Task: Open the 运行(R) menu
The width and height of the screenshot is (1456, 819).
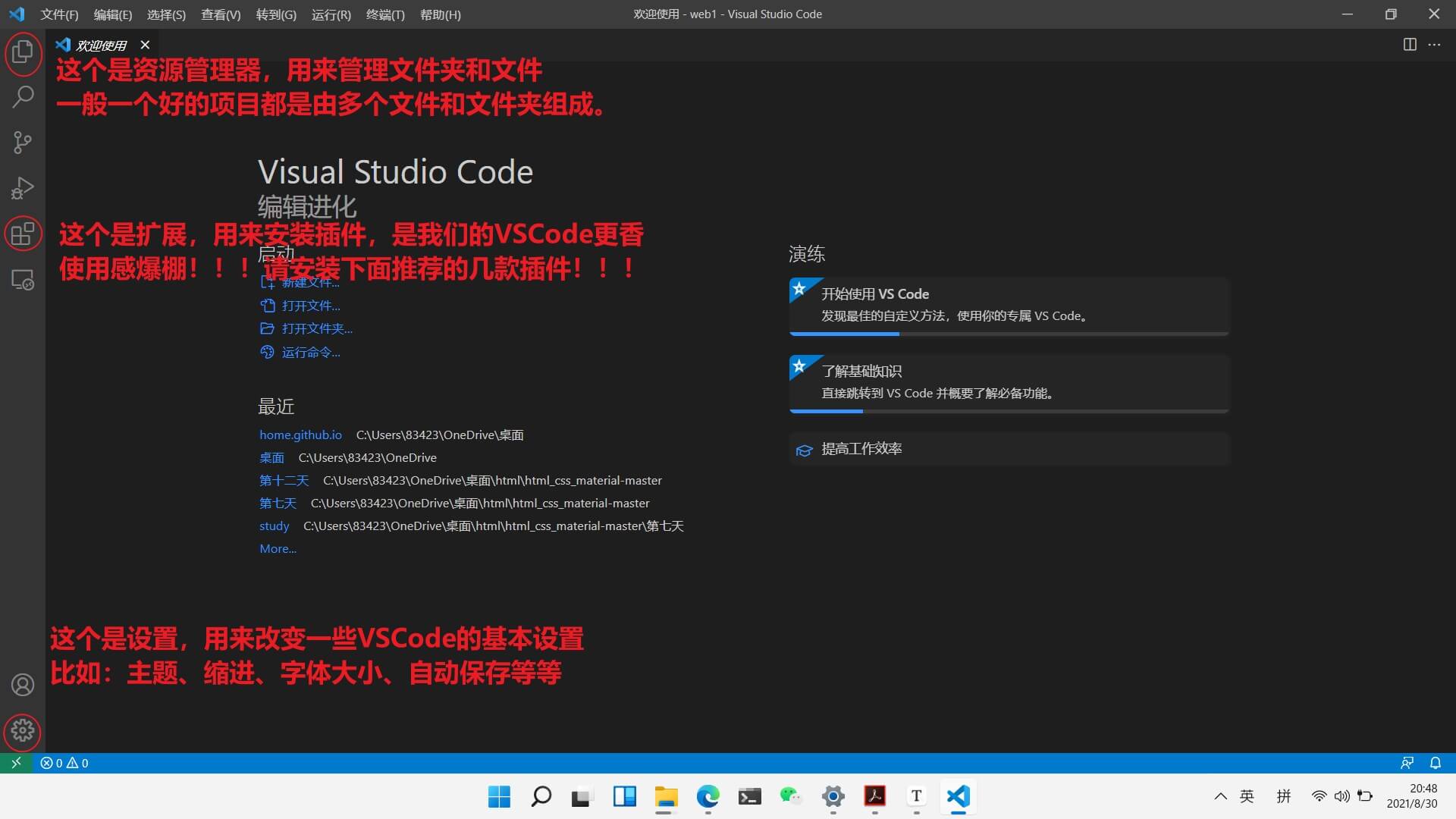Action: coord(331,14)
